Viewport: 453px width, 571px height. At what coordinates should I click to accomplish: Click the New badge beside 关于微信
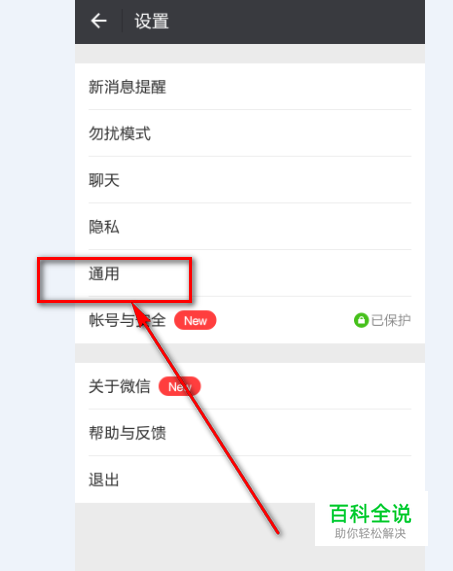180,386
